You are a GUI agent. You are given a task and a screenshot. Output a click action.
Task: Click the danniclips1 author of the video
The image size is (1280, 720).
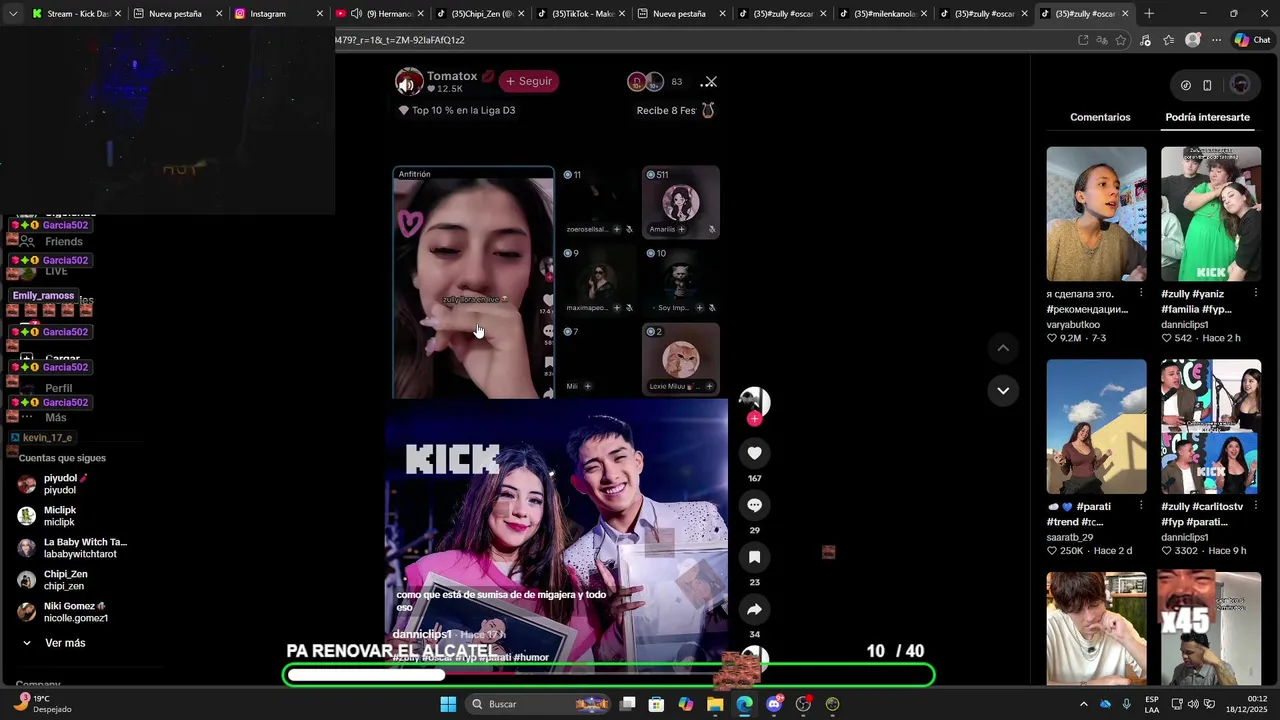pyautogui.click(x=422, y=634)
